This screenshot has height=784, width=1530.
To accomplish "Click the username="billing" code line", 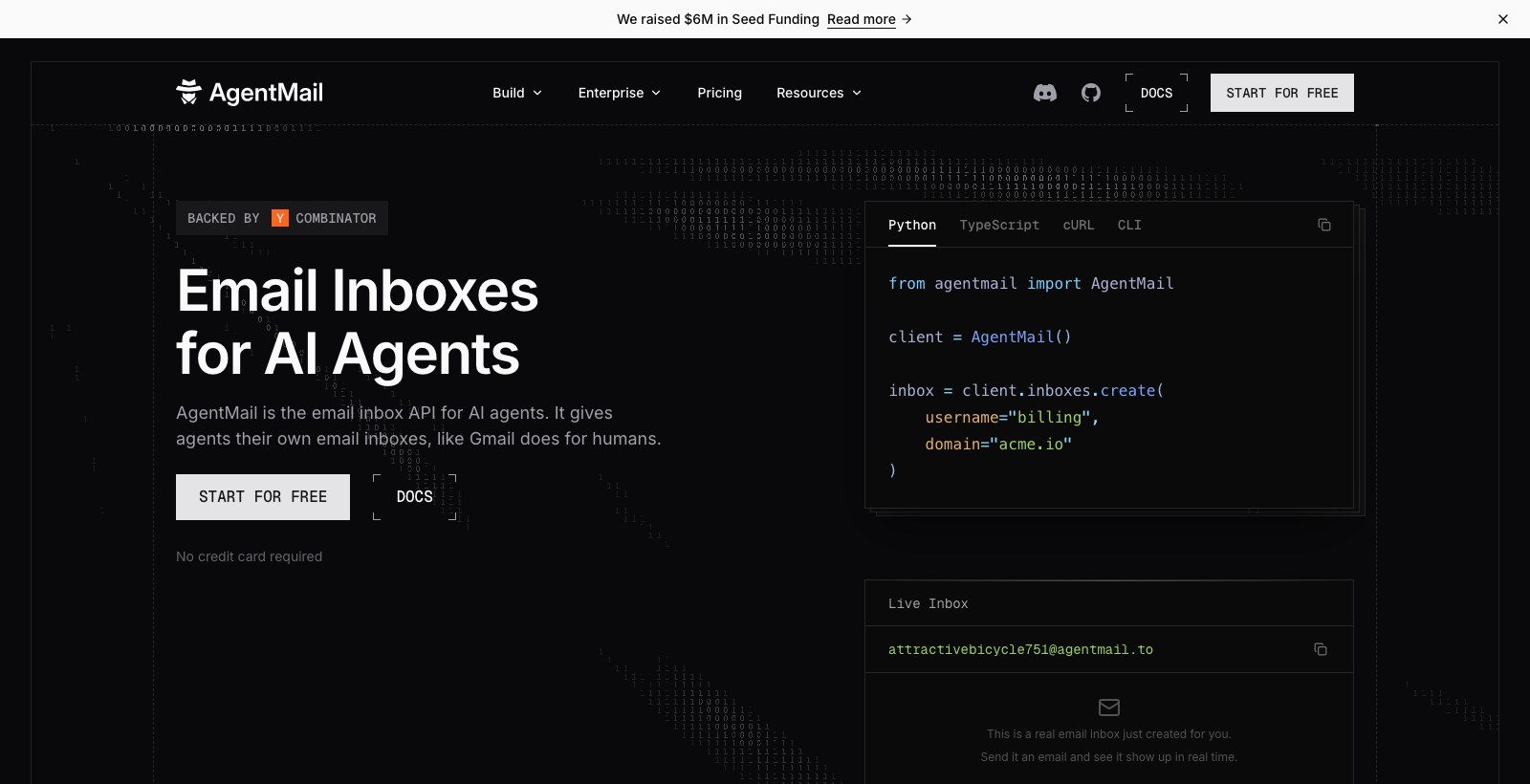I will coord(1012,417).
